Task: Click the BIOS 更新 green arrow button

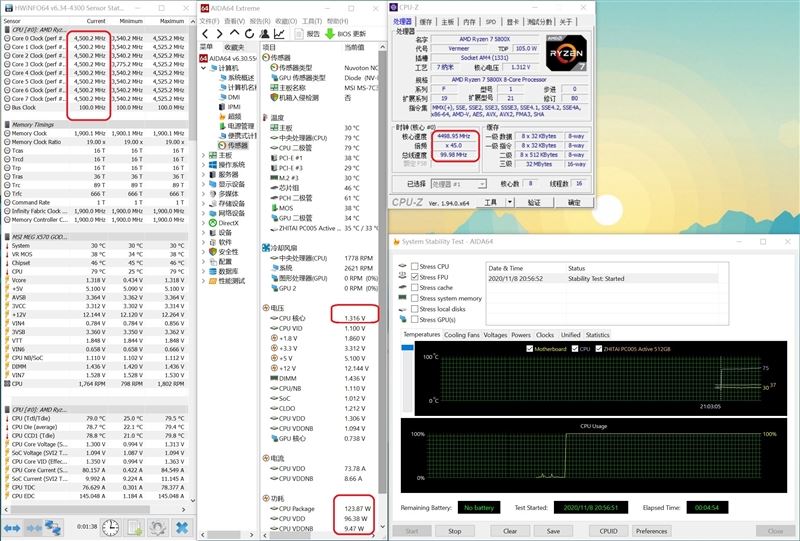Action: pos(346,34)
